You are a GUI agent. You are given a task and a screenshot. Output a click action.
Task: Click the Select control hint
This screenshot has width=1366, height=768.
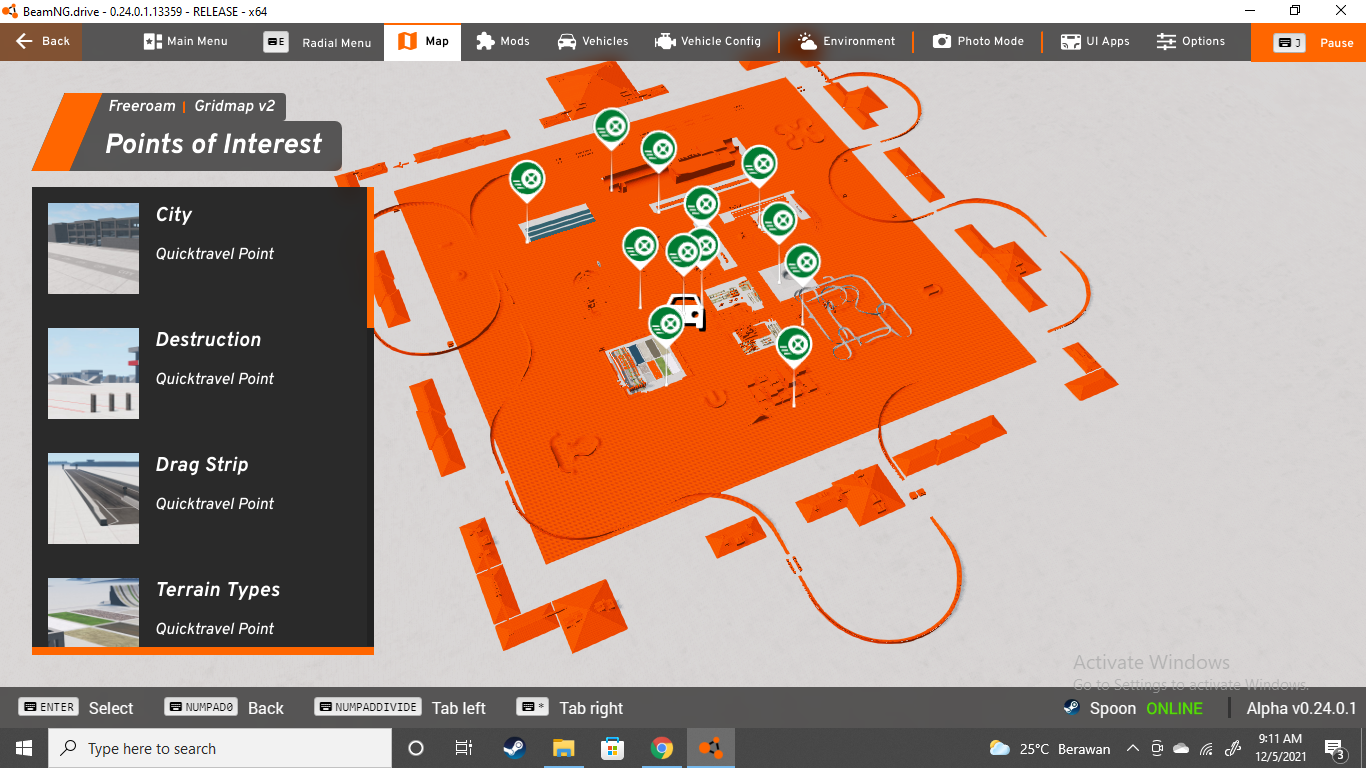(76, 707)
